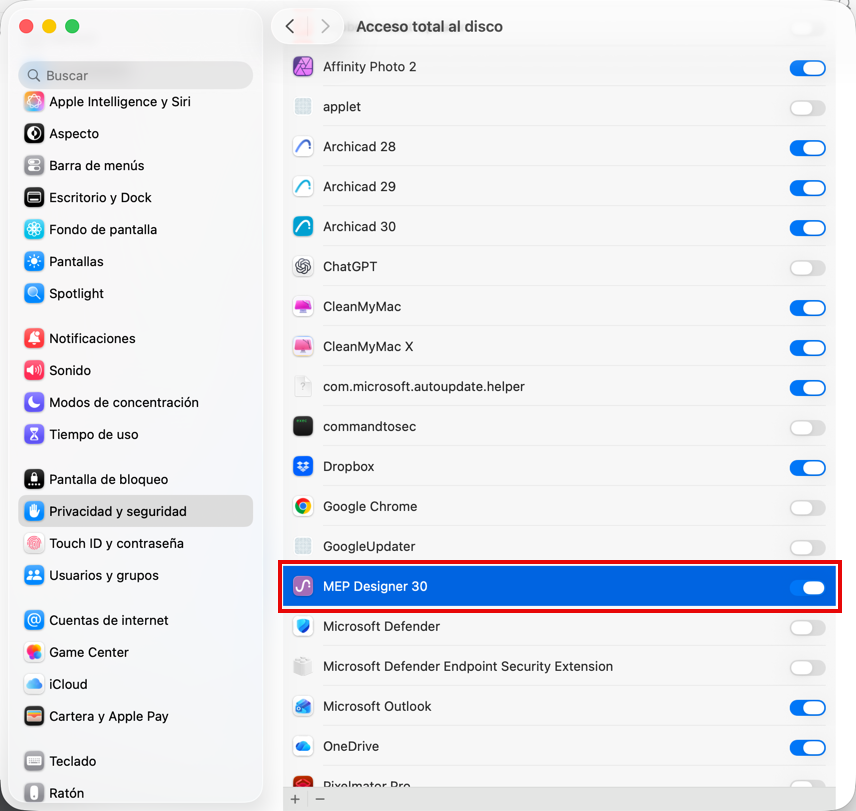Open Modos de concentración settings
Image resolution: width=856 pixels, height=811 pixels.
point(135,402)
